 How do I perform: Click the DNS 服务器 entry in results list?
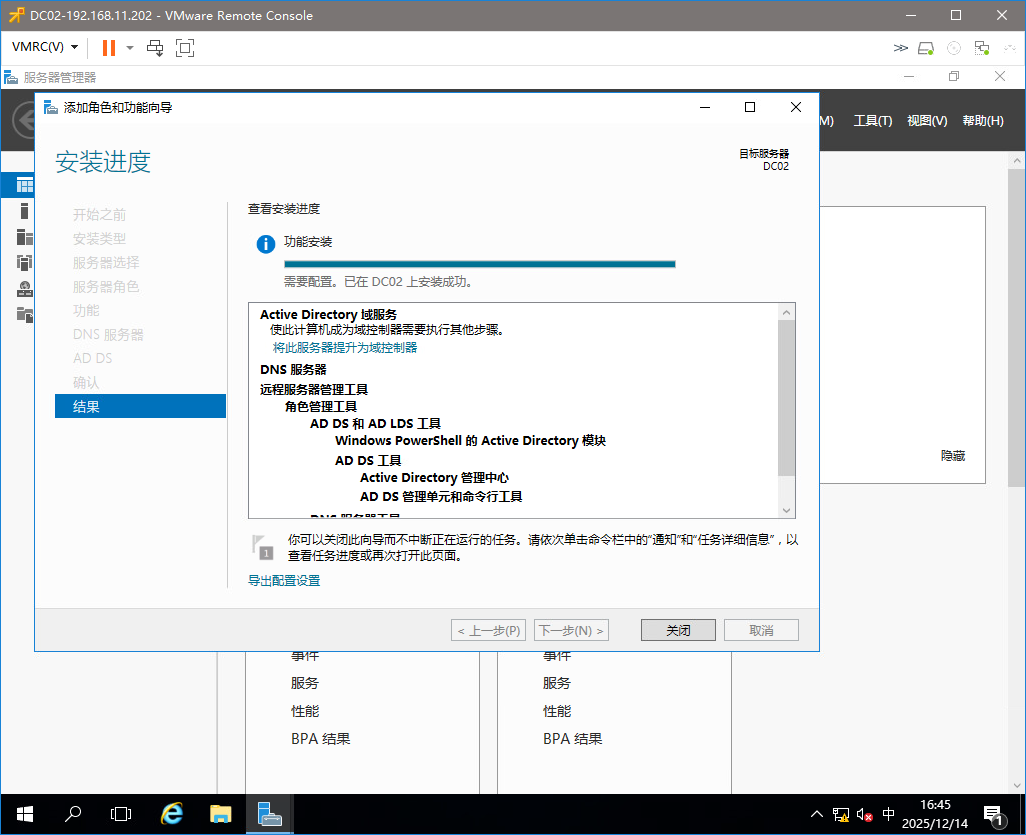pyautogui.click(x=292, y=370)
